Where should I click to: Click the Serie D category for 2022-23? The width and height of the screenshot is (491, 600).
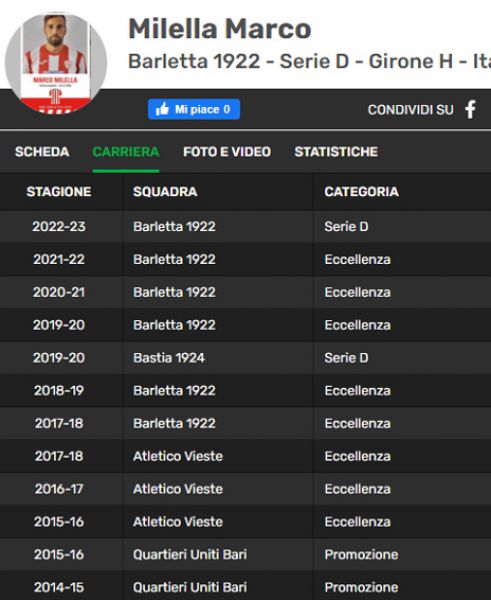346,227
